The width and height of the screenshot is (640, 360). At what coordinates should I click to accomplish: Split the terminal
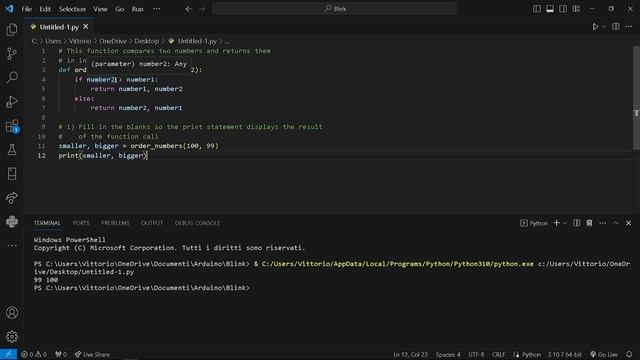576,223
